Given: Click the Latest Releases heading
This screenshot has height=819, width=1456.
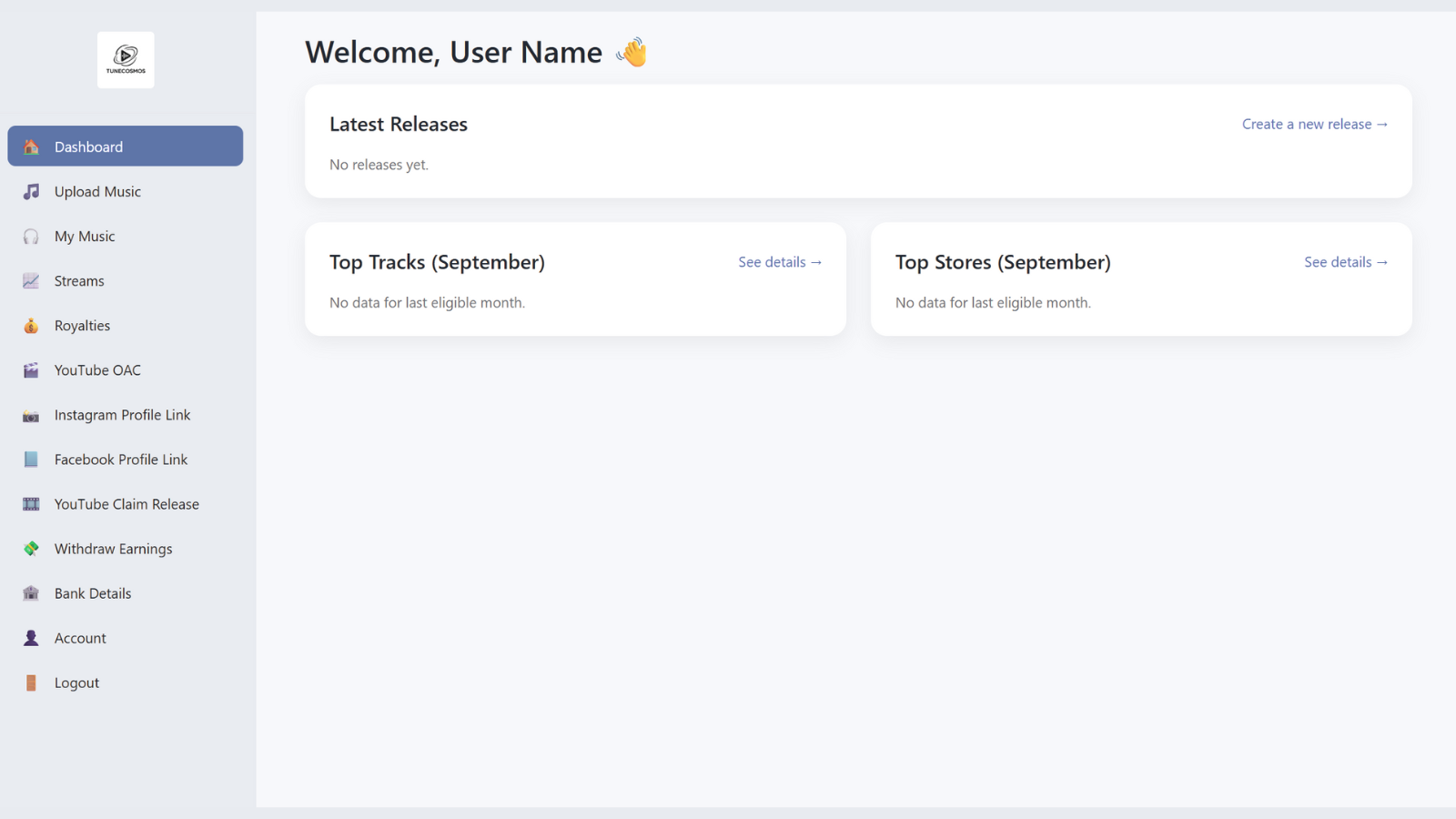Looking at the screenshot, I should (x=398, y=124).
